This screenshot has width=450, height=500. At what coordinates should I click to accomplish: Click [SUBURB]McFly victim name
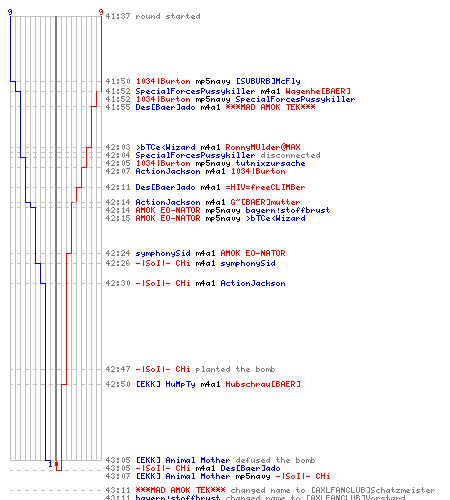tap(268, 81)
